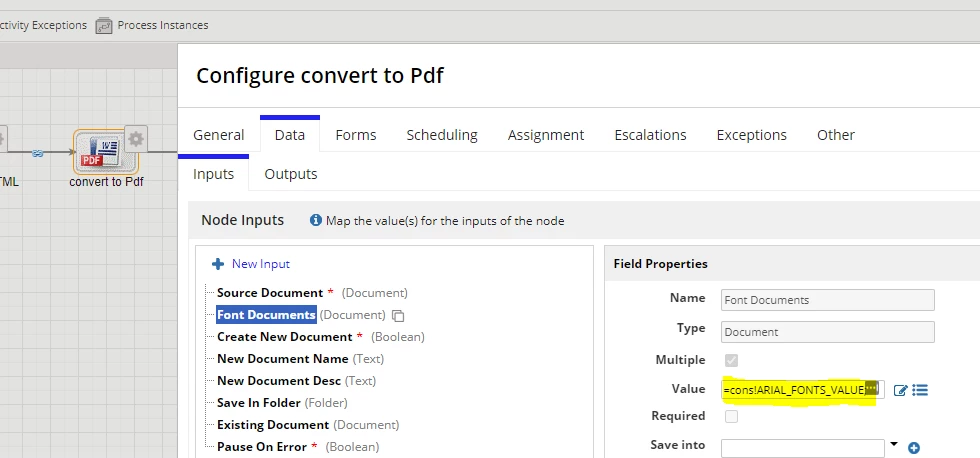Click the Activity Exceptions toolbar item

pyautogui.click(x=43, y=26)
